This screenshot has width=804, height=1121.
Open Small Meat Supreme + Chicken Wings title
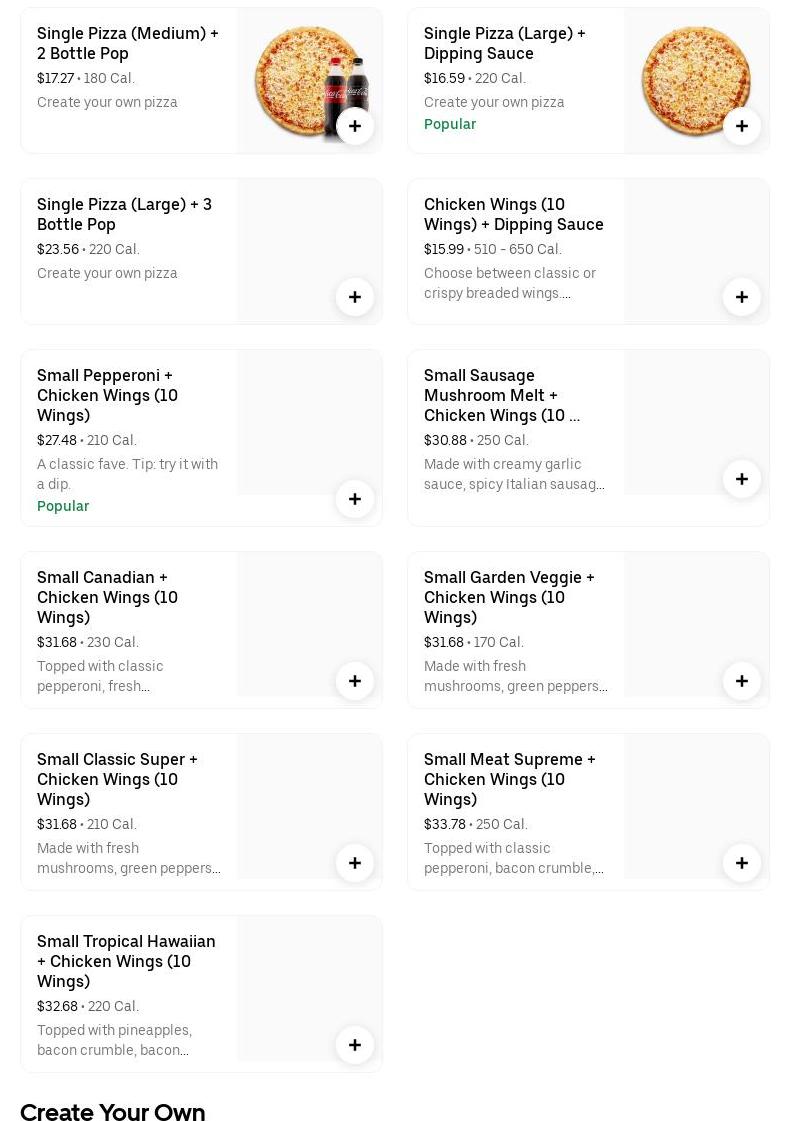[509, 779]
